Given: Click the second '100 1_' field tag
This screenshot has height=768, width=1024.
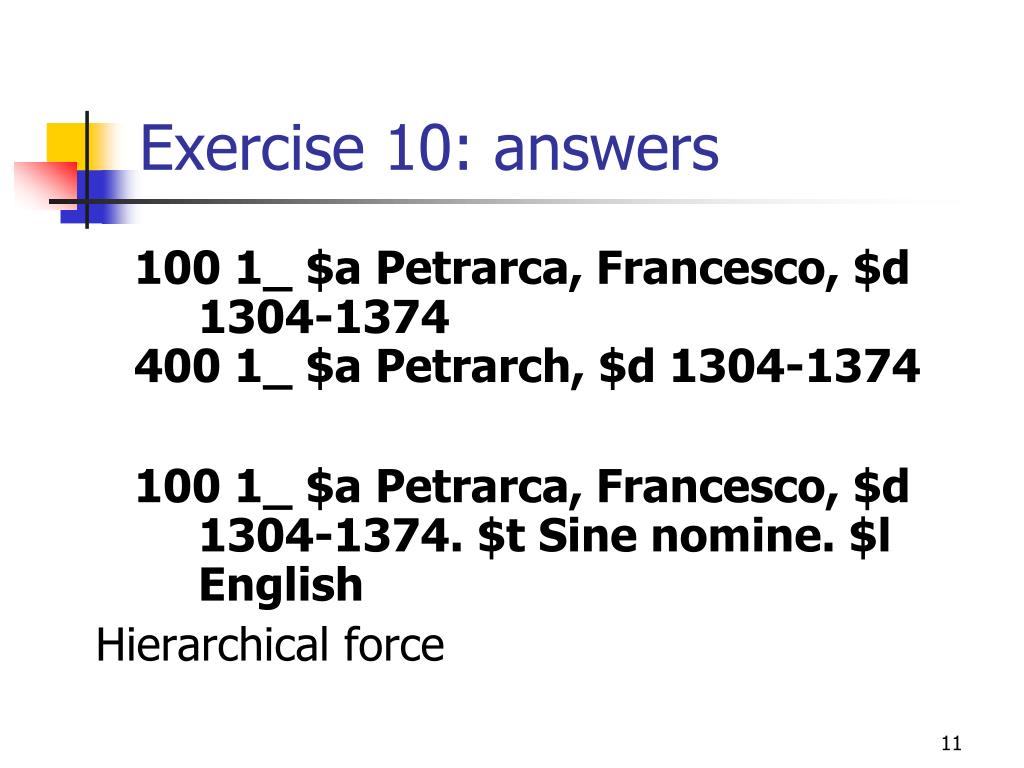Looking at the screenshot, I should [213, 487].
